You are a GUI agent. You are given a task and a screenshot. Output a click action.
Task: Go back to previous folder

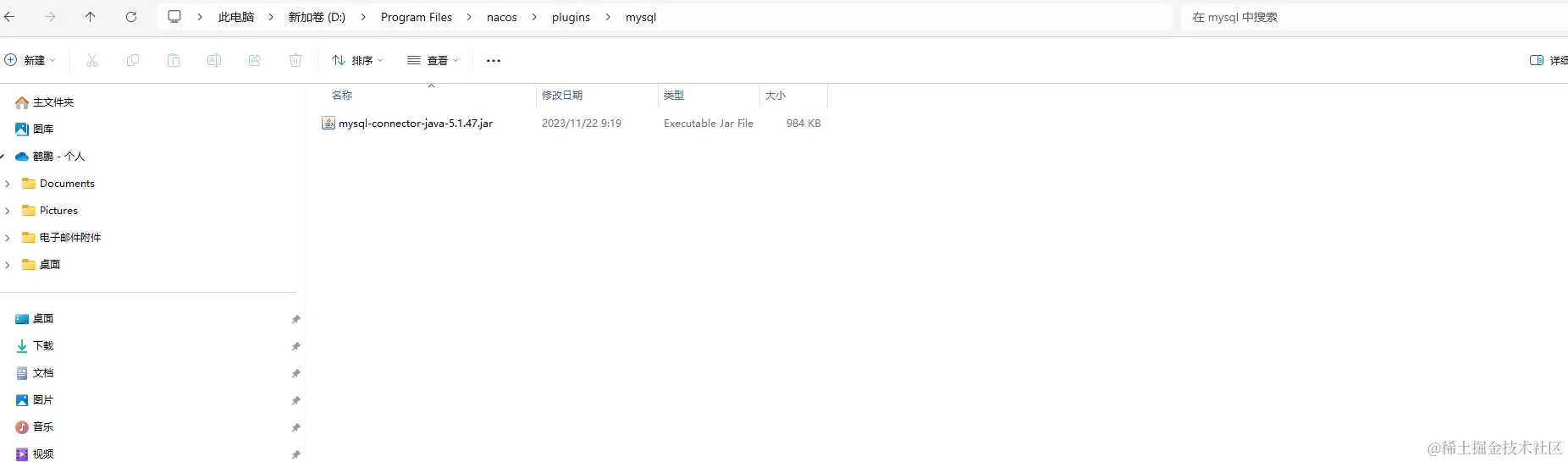pyautogui.click(x=9, y=17)
